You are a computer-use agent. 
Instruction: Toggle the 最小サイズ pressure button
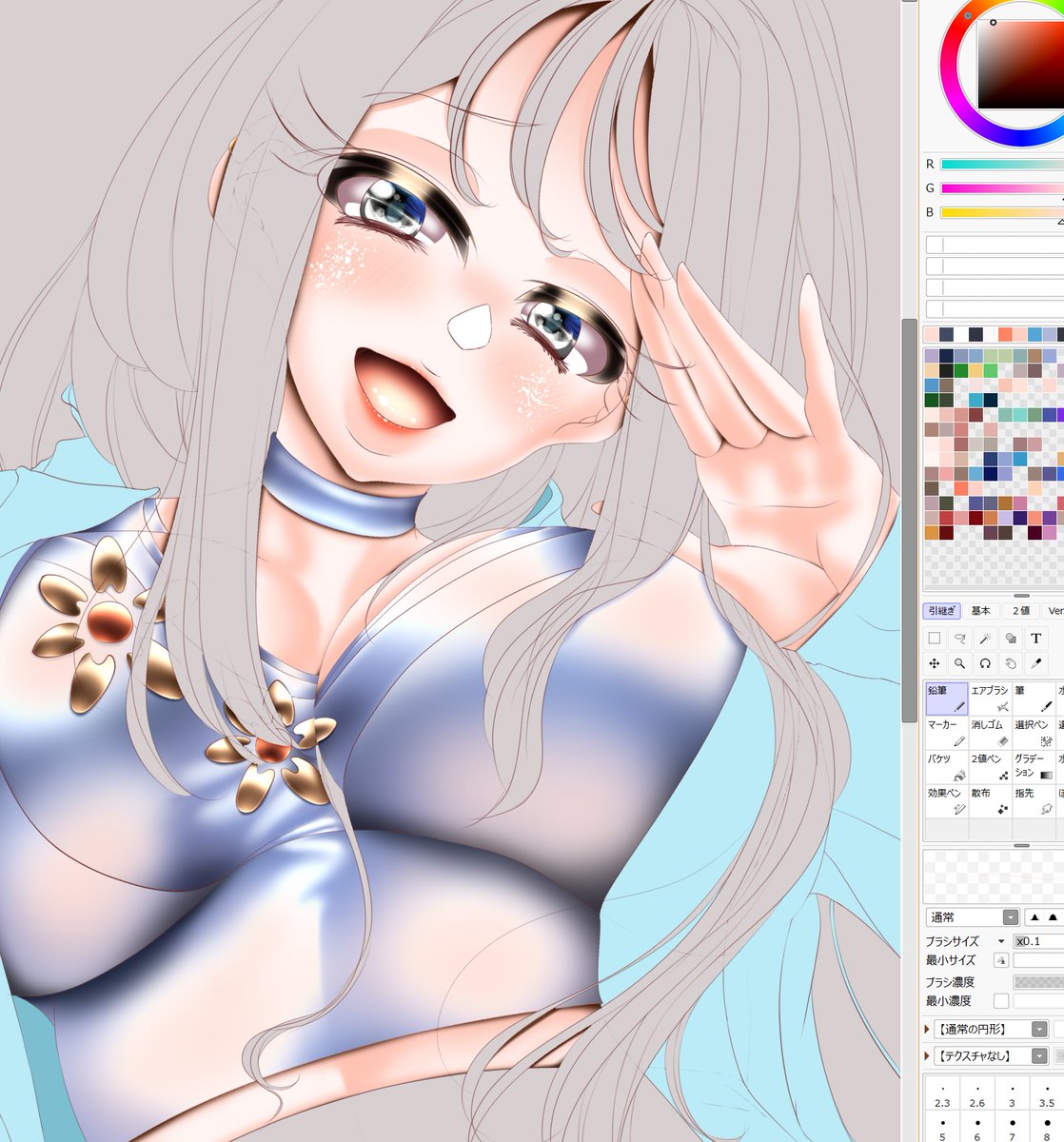click(1000, 961)
